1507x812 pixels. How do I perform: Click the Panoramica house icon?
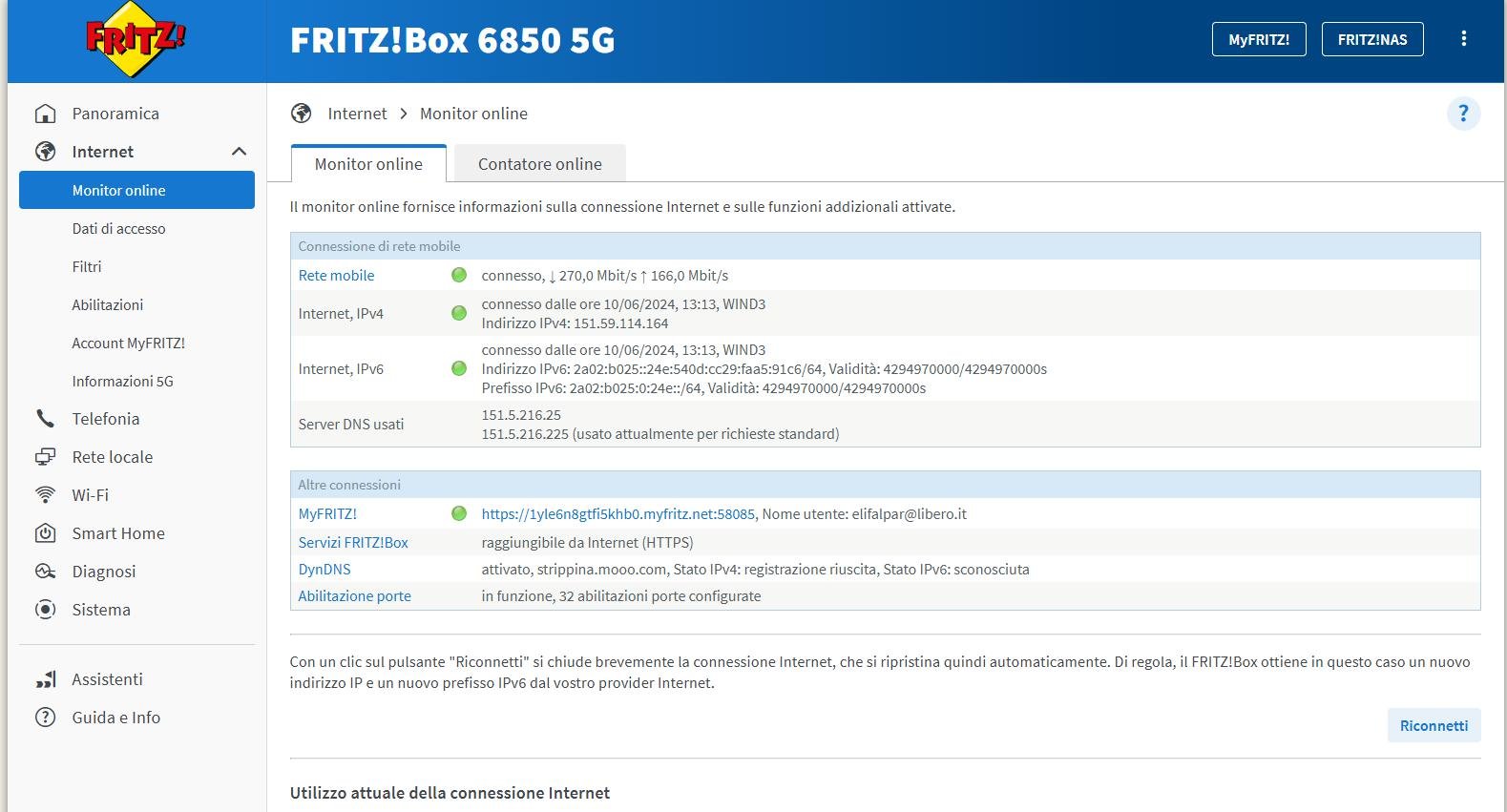click(45, 114)
